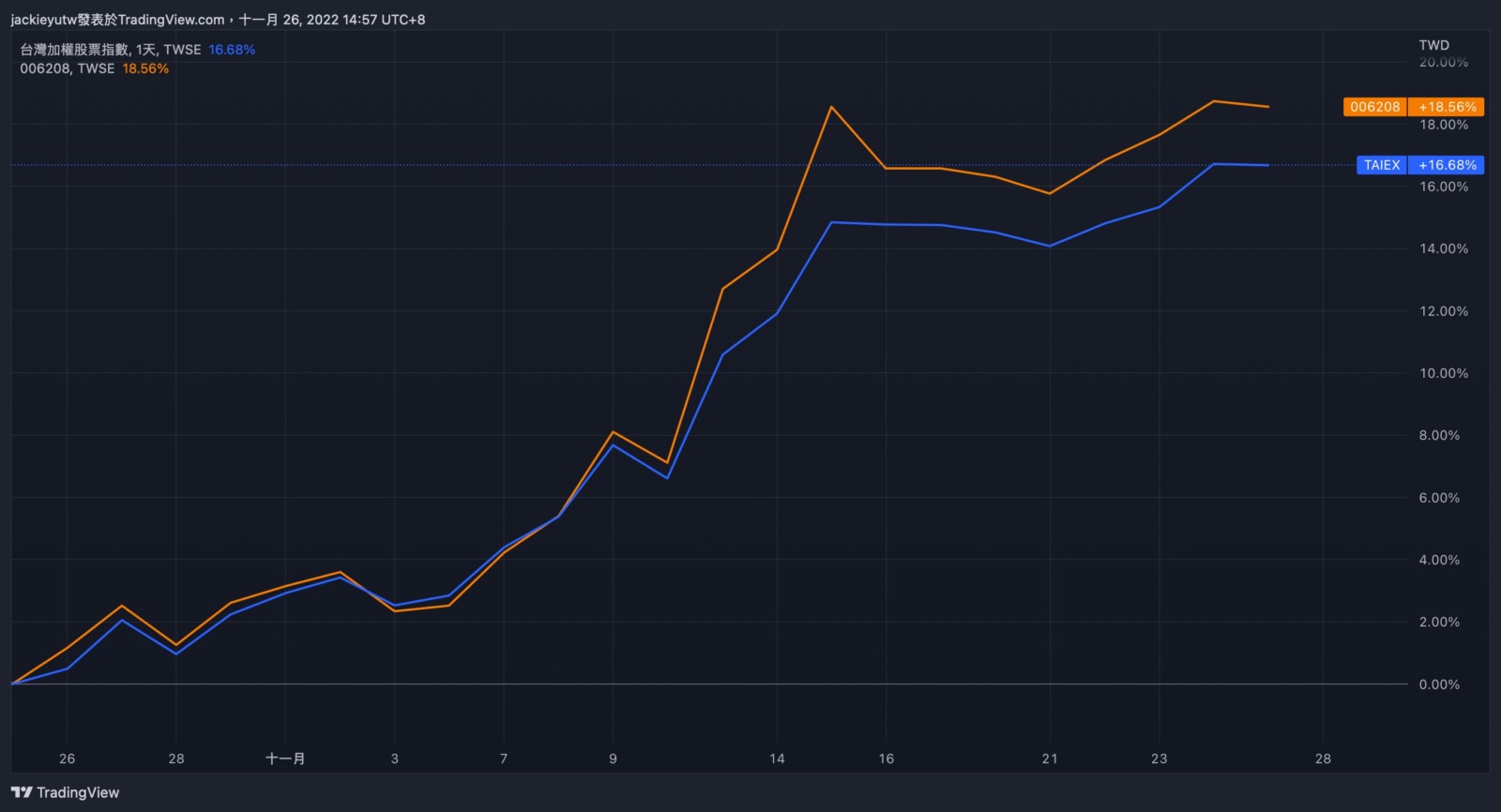Click the 14 date axis label
The height and width of the screenshot is (812, 1501).
tap(777, 759)
